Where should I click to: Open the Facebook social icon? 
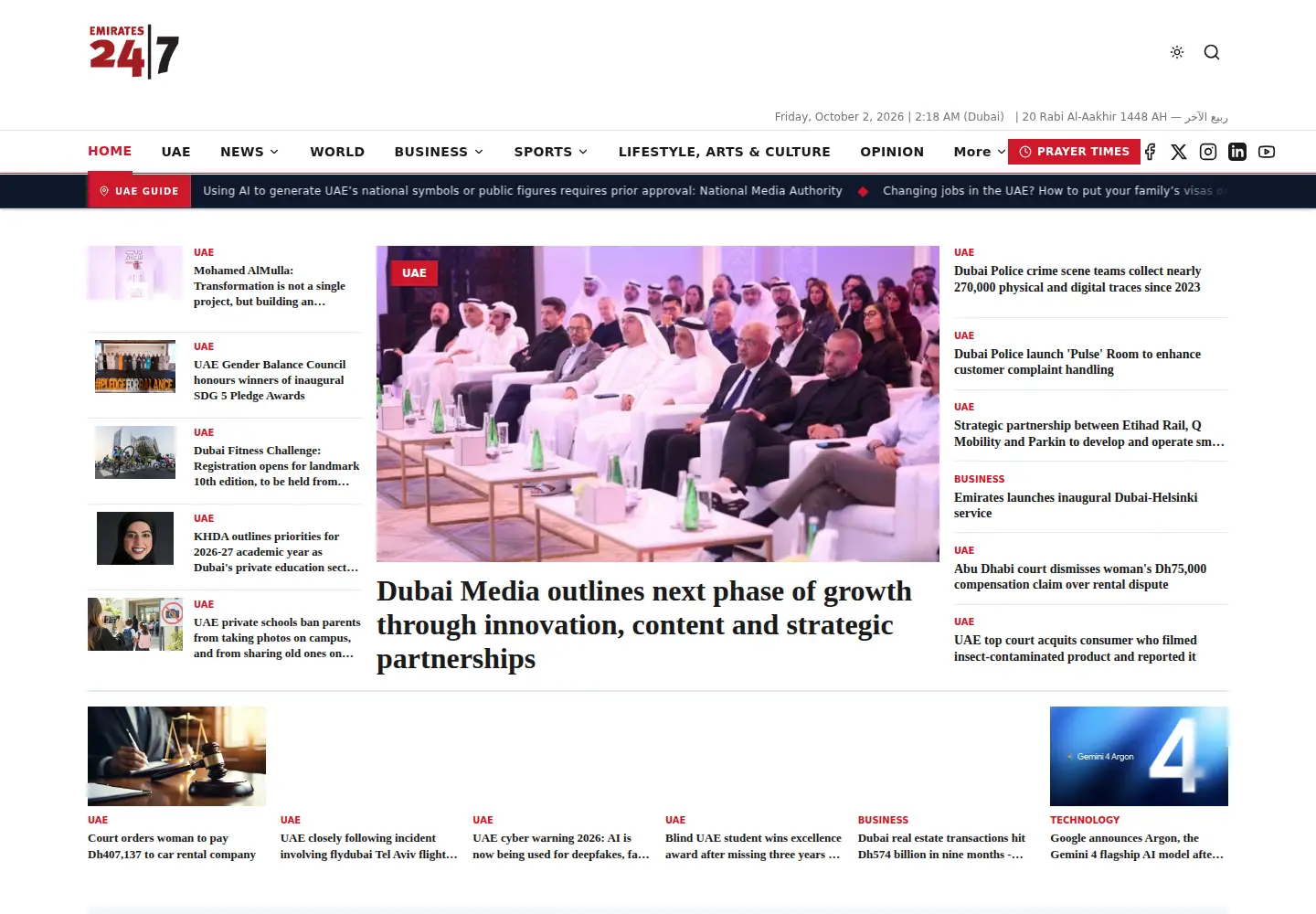click(x=1151, y=152)
